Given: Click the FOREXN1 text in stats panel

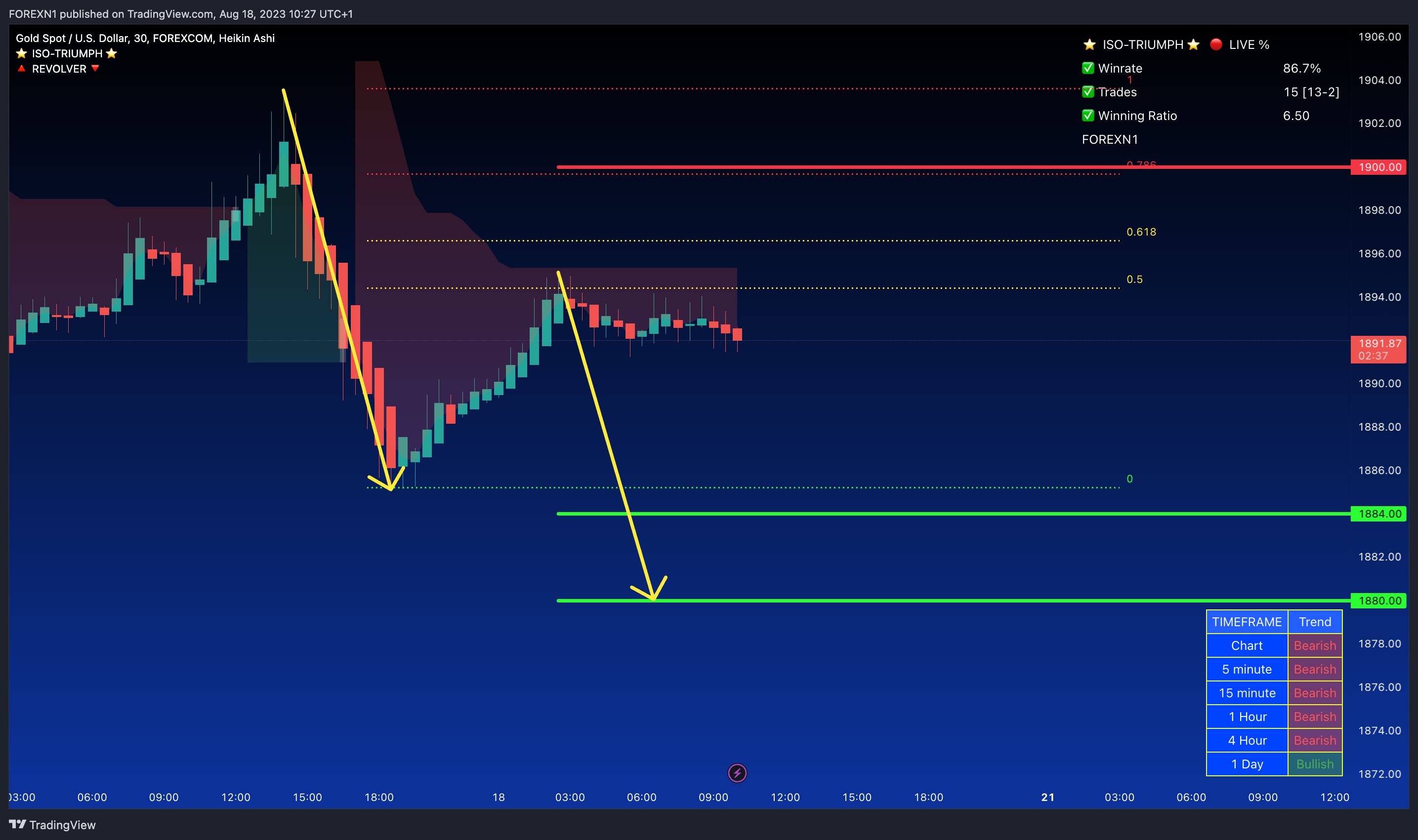Looking at the screenshot, I should [1109, 139].
